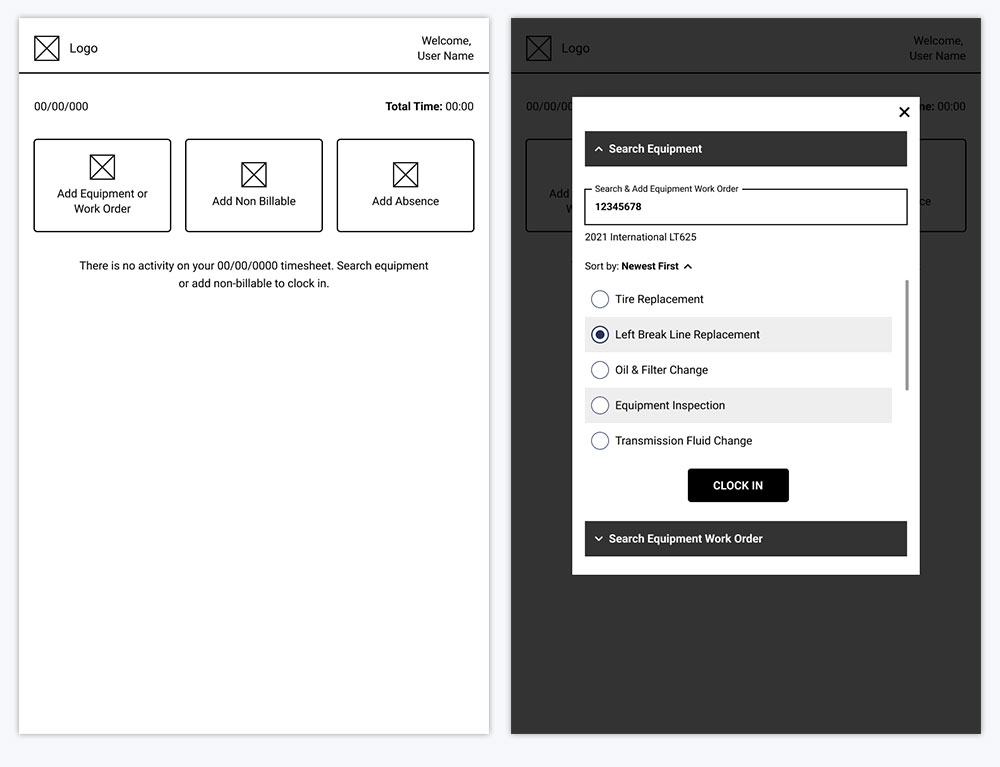Select the Equipment Inspection option
Screen dimensions: 1000x767
600,405
